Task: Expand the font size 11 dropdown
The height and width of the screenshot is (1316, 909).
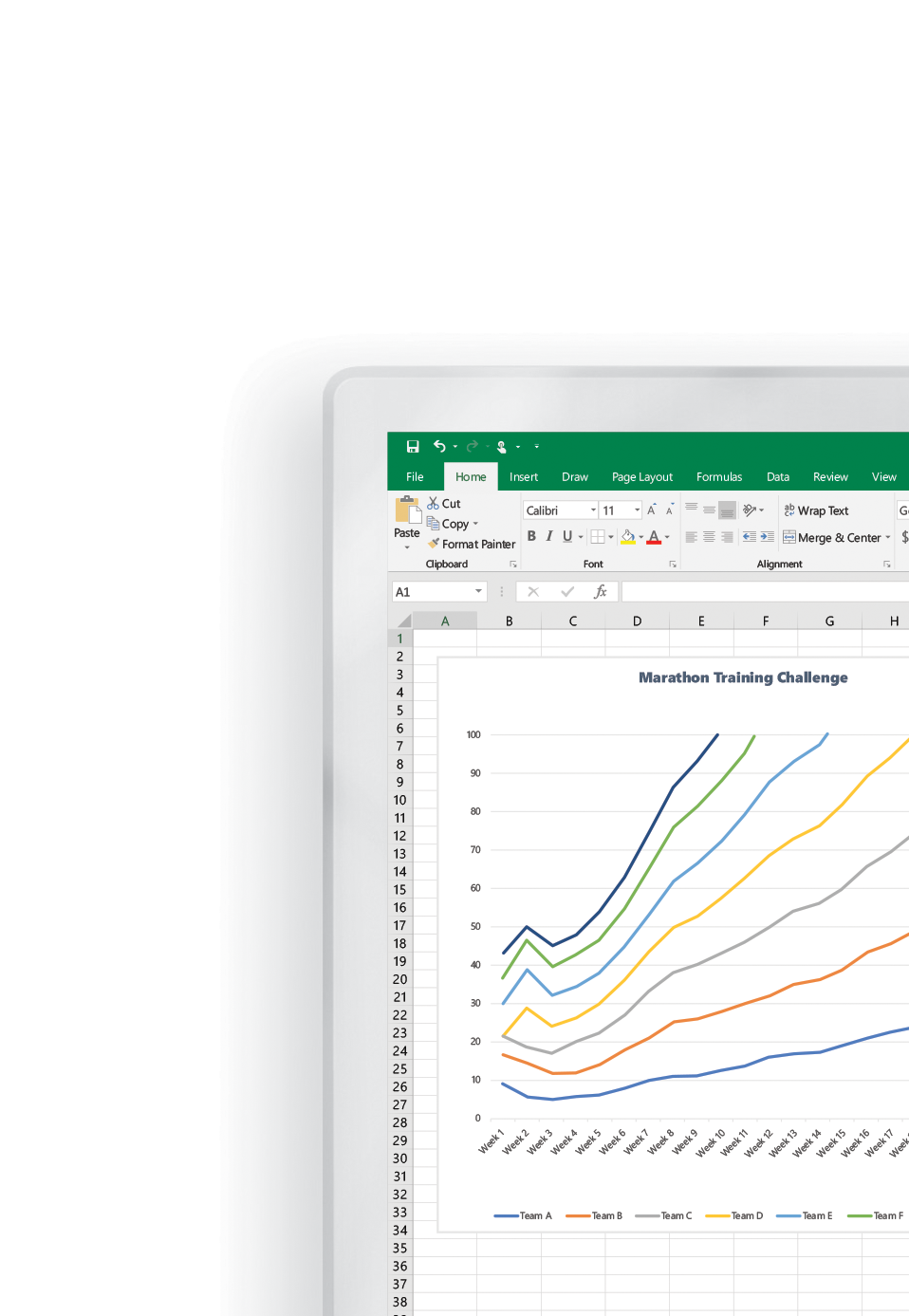Action: click(637, 510)
